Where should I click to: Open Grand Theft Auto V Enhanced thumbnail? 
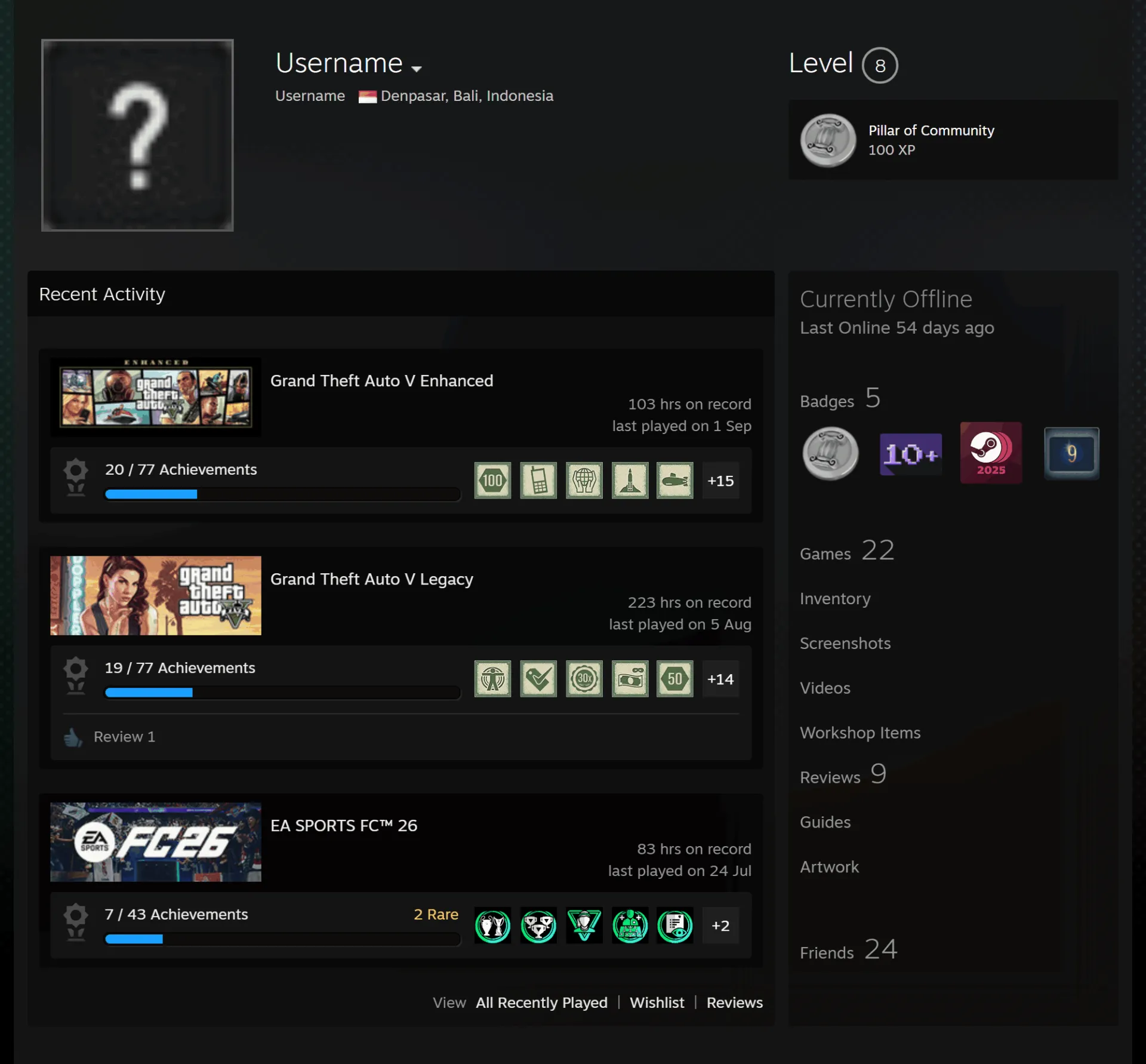[x=156, y=396]
